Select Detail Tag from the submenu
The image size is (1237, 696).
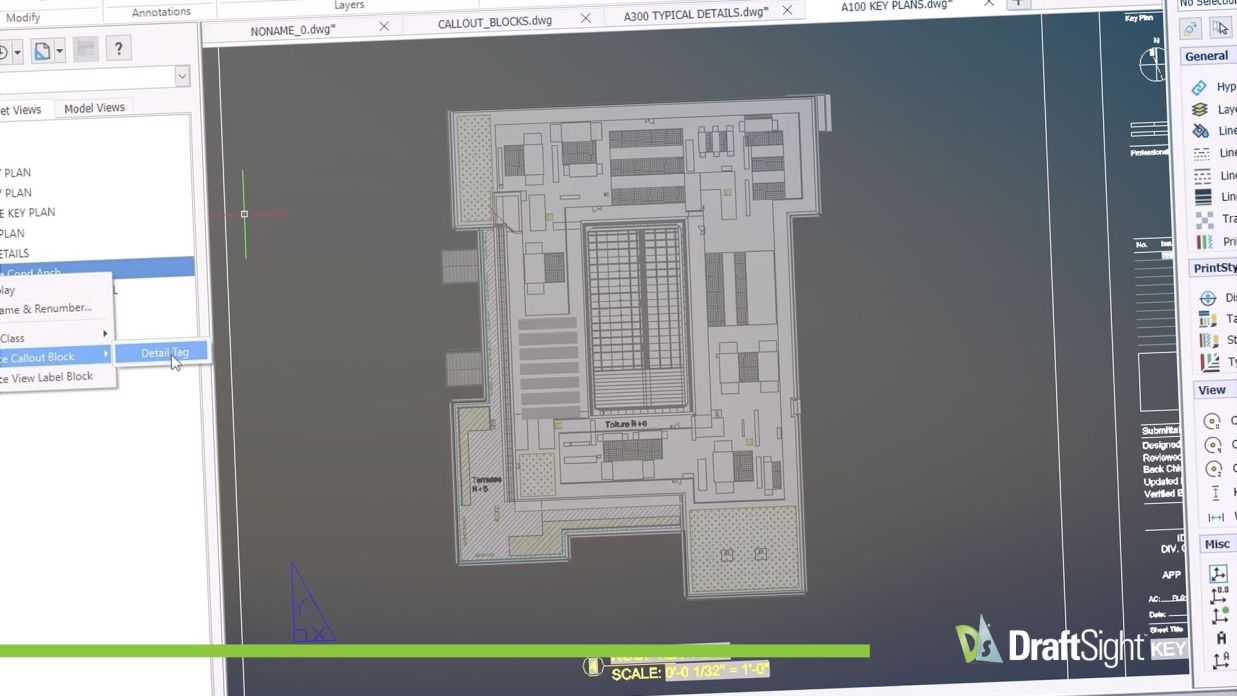[163, 352]
